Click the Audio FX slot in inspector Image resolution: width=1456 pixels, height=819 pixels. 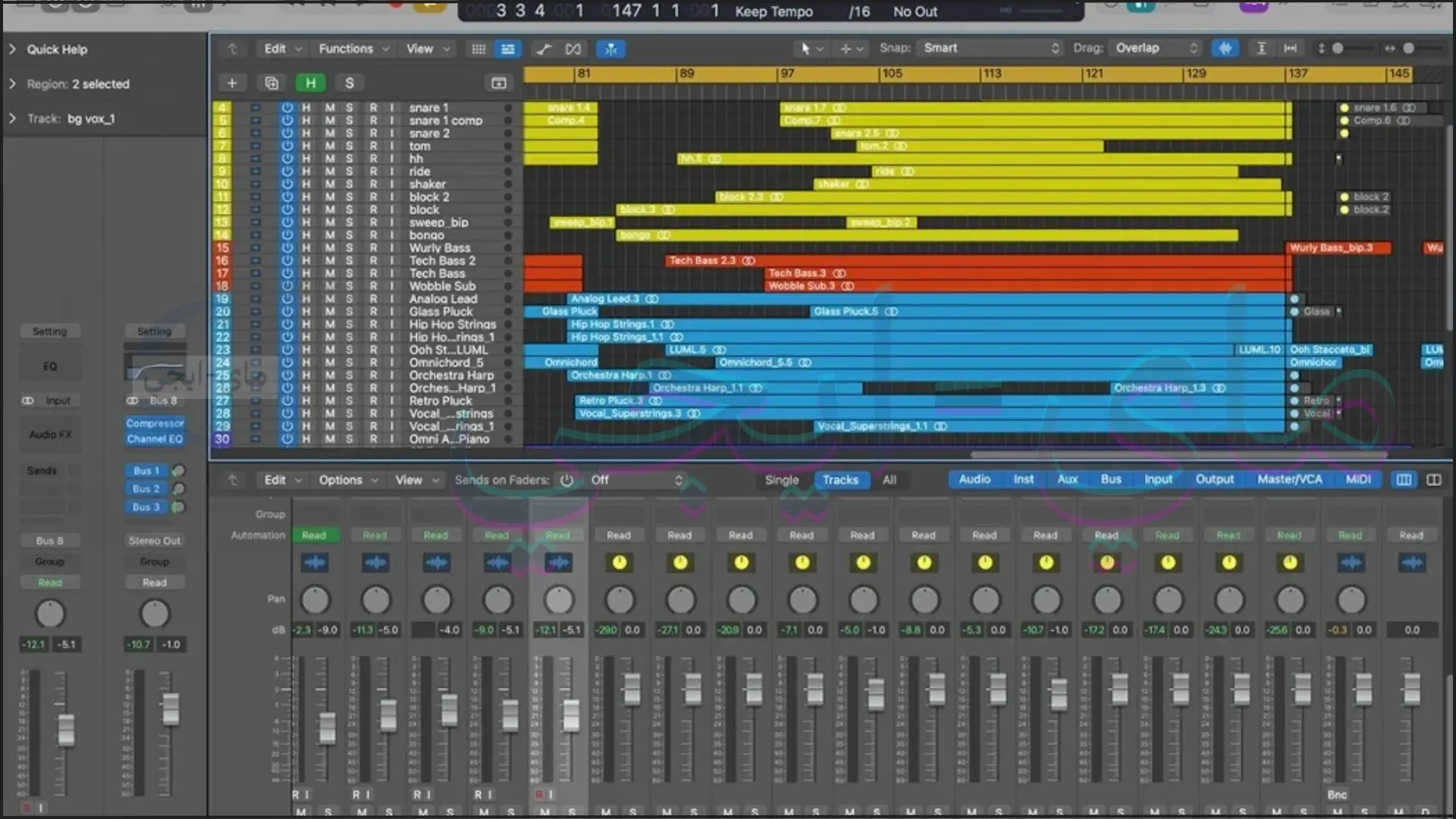click(x=50, y=435)
